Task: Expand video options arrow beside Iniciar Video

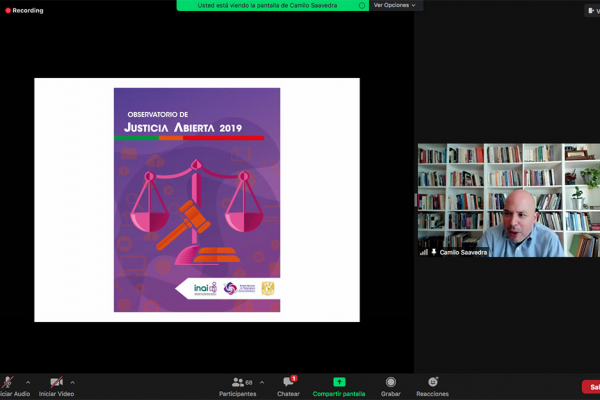Action: [72, 382]
